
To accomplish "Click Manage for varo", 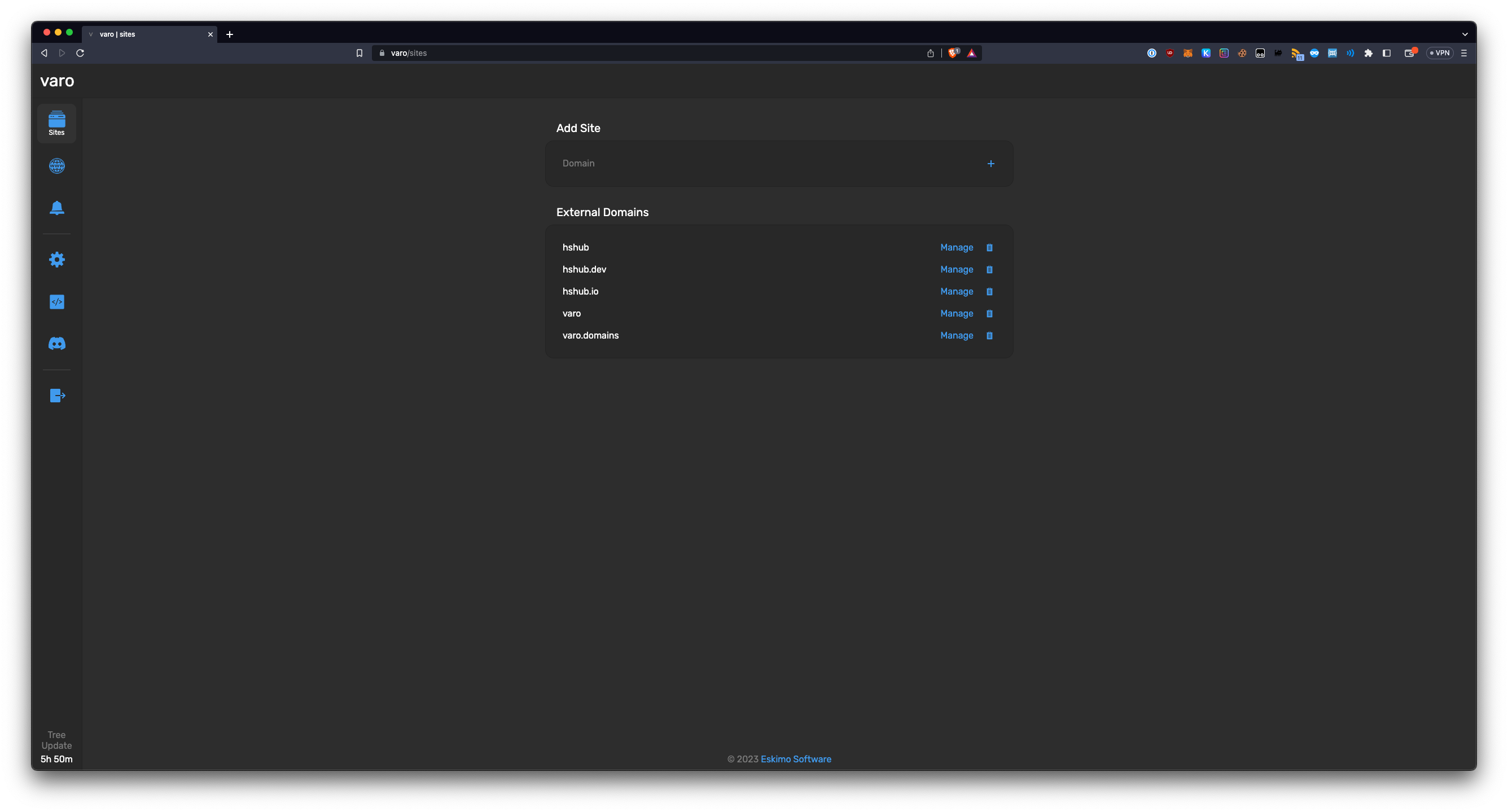I will [957, 313].
